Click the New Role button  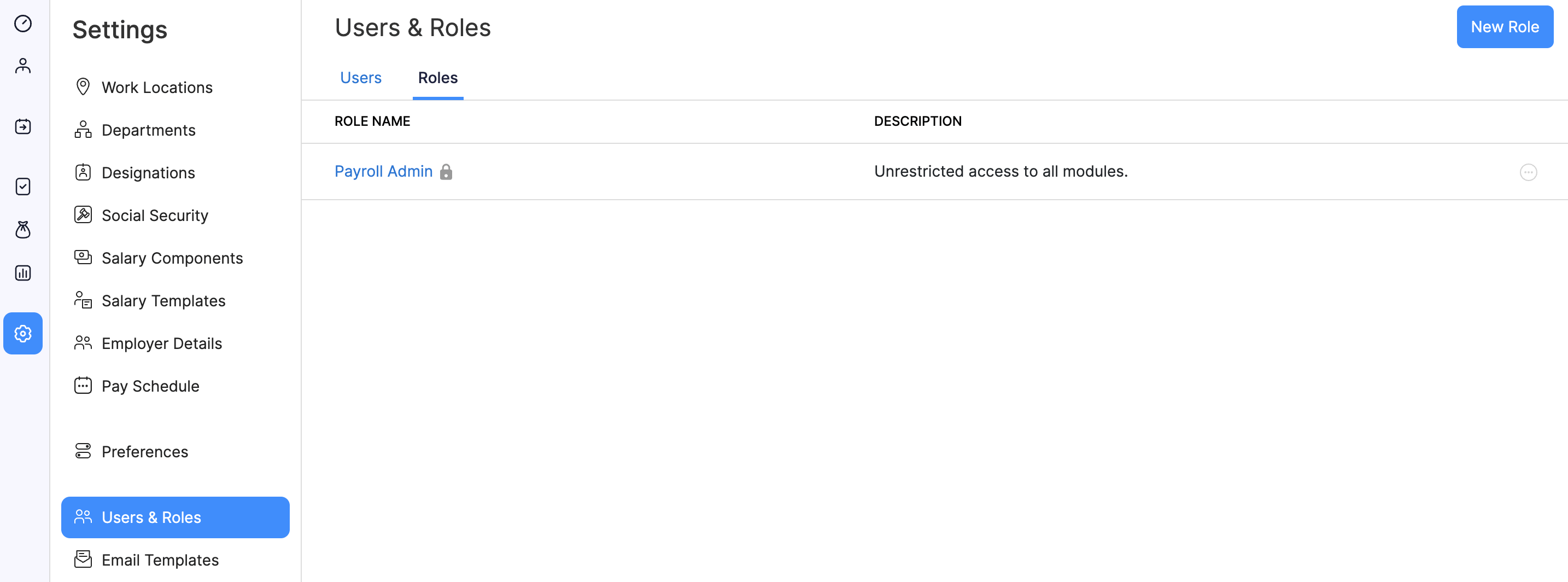1504,27
